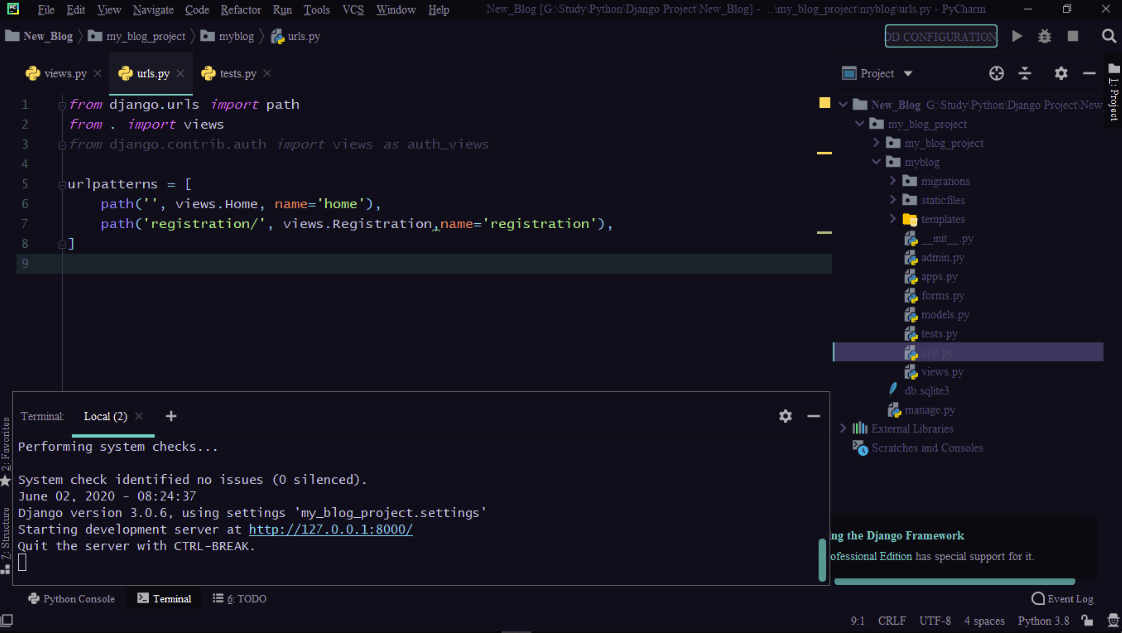Expand the migrations folder
Viewport: 1122px width, 633px height.
point(893,181)
